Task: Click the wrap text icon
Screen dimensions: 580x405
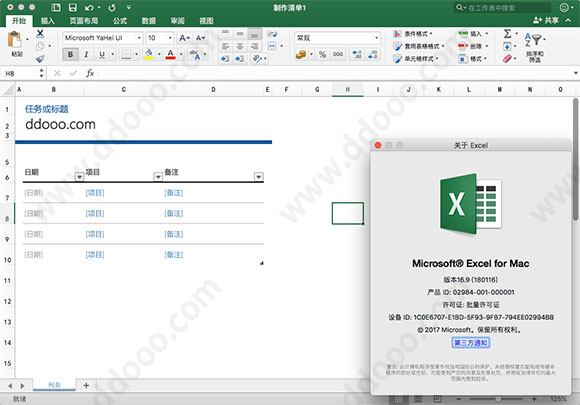Action: [272, 34]
